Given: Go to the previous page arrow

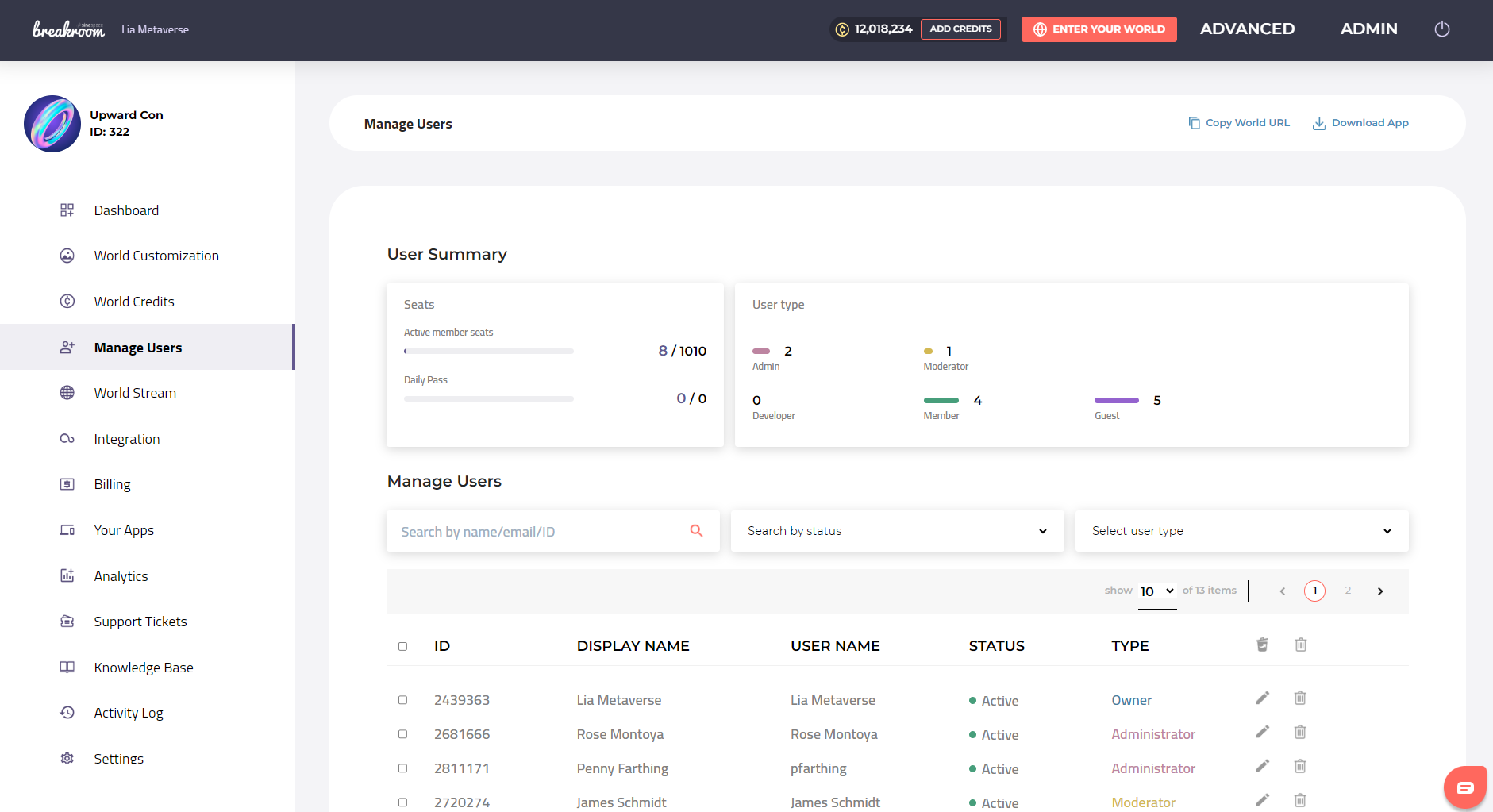Looking at the screenshot, I should (1282, 591).
